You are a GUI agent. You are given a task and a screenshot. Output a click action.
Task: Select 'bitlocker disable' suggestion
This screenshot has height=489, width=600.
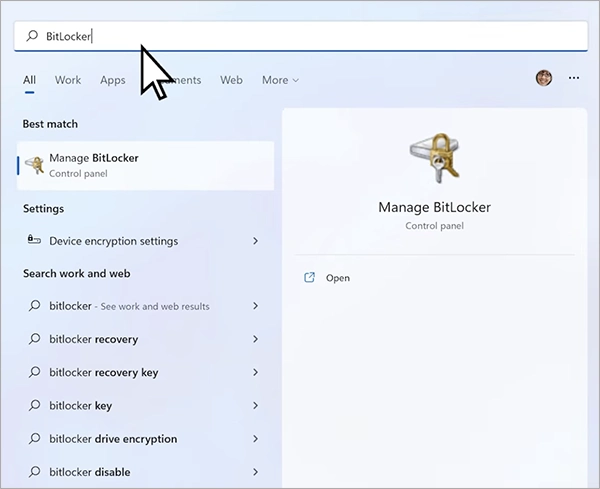(x=145, y=472)
